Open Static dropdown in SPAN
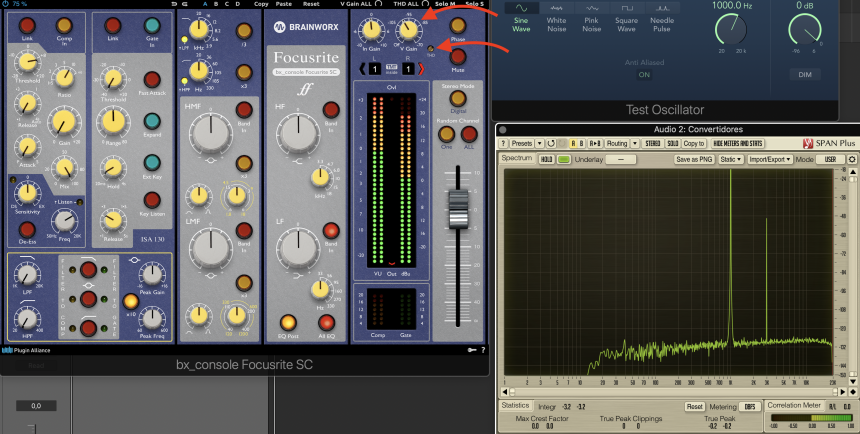 pos(731,159)
